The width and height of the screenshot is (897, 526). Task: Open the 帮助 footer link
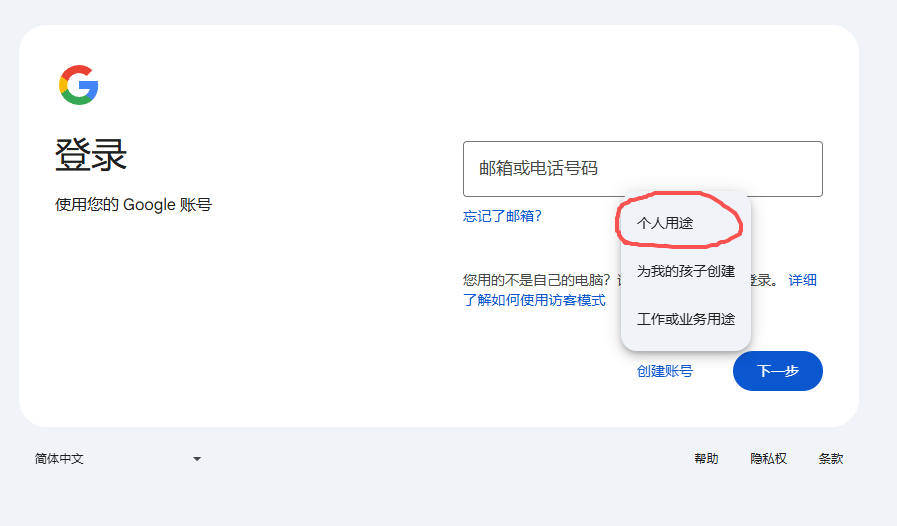[x=706, y=459]
